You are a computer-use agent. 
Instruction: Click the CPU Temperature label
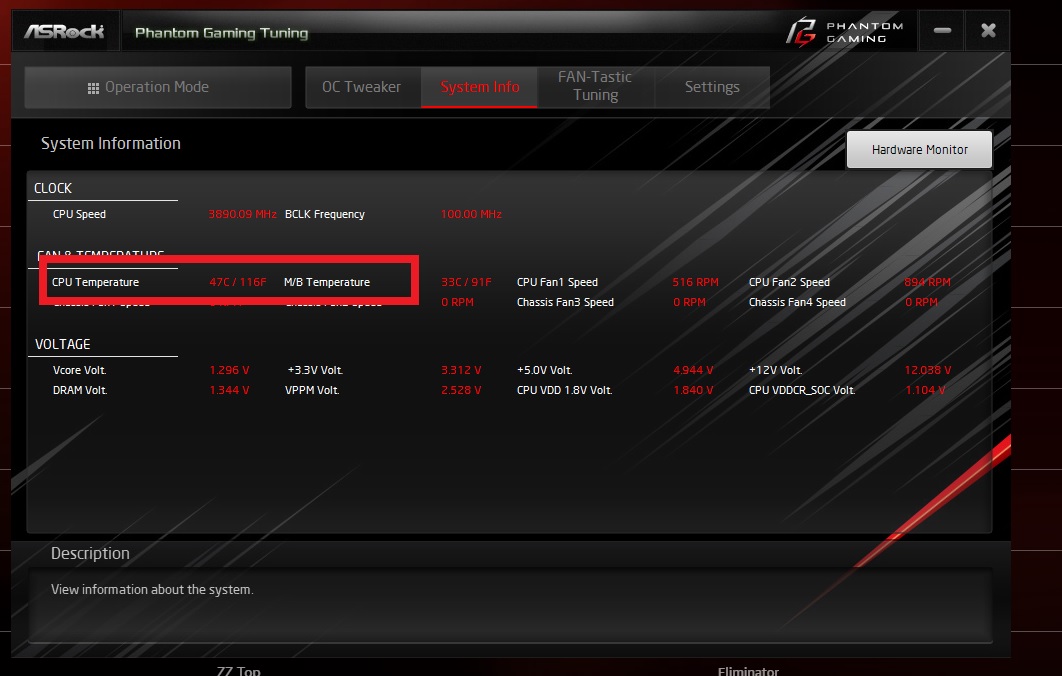(x=95, y=282)
